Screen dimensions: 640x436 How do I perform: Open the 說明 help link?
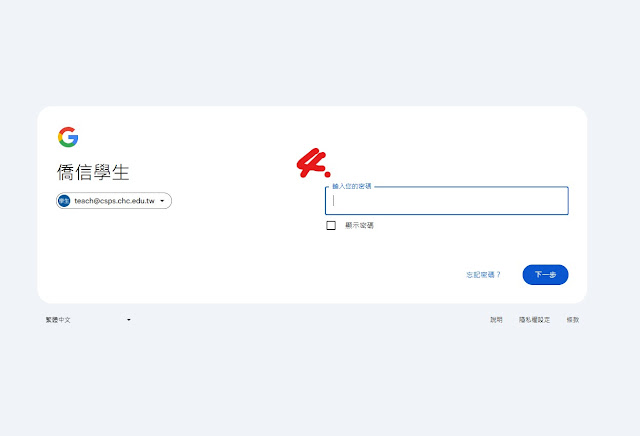pyautogui.click(x=496, y=320)
